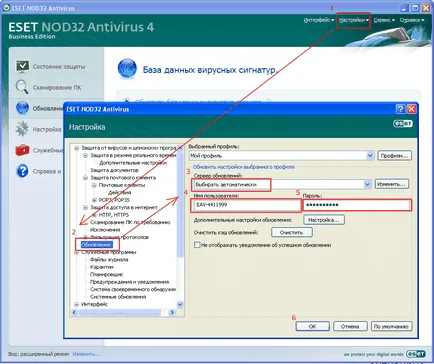Click the tree's vertical scrollbar down arrow
This screenshot has width=434, height=364.
[x=180, y=304]
